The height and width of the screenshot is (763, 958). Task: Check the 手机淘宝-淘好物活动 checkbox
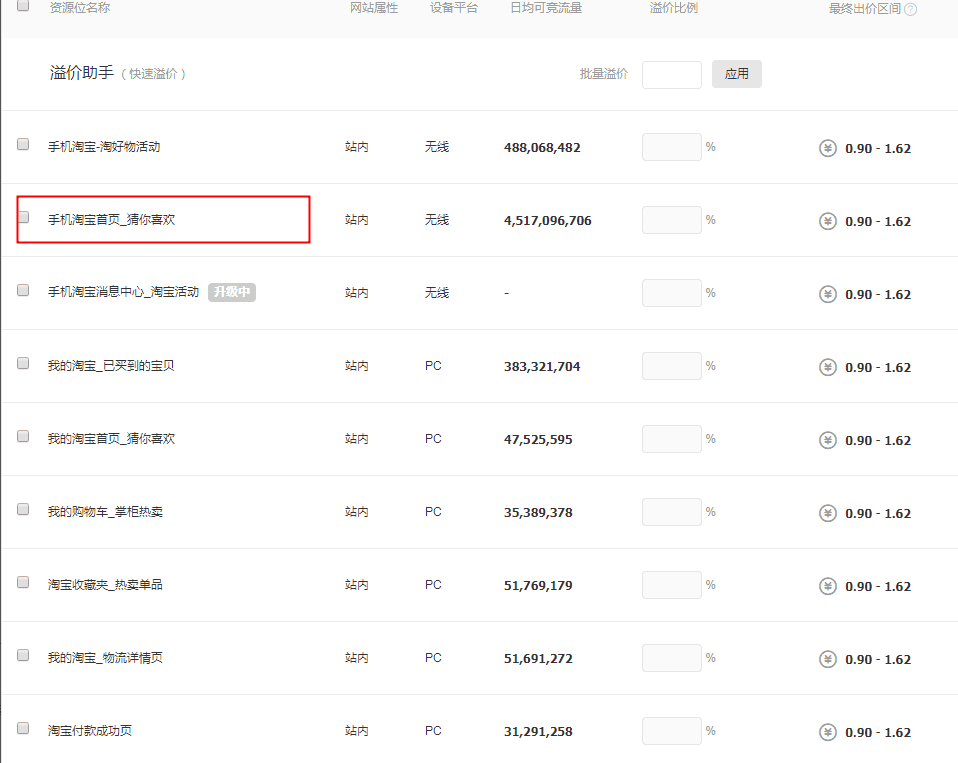tap(23, 144)
